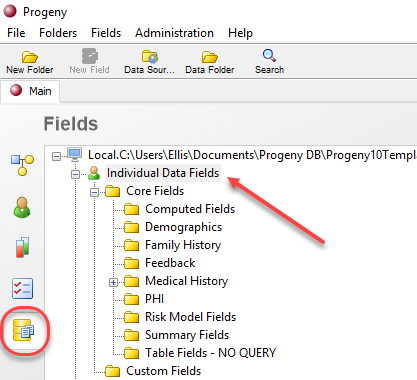Screen dimensions: 417x380
Task: Select the Demographics label
Action: click(x=183, y=227)
